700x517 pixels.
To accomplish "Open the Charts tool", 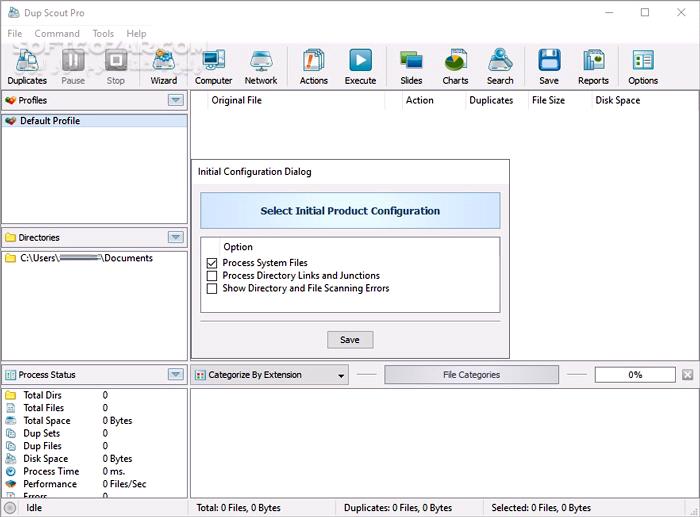I will click(455, 60).
